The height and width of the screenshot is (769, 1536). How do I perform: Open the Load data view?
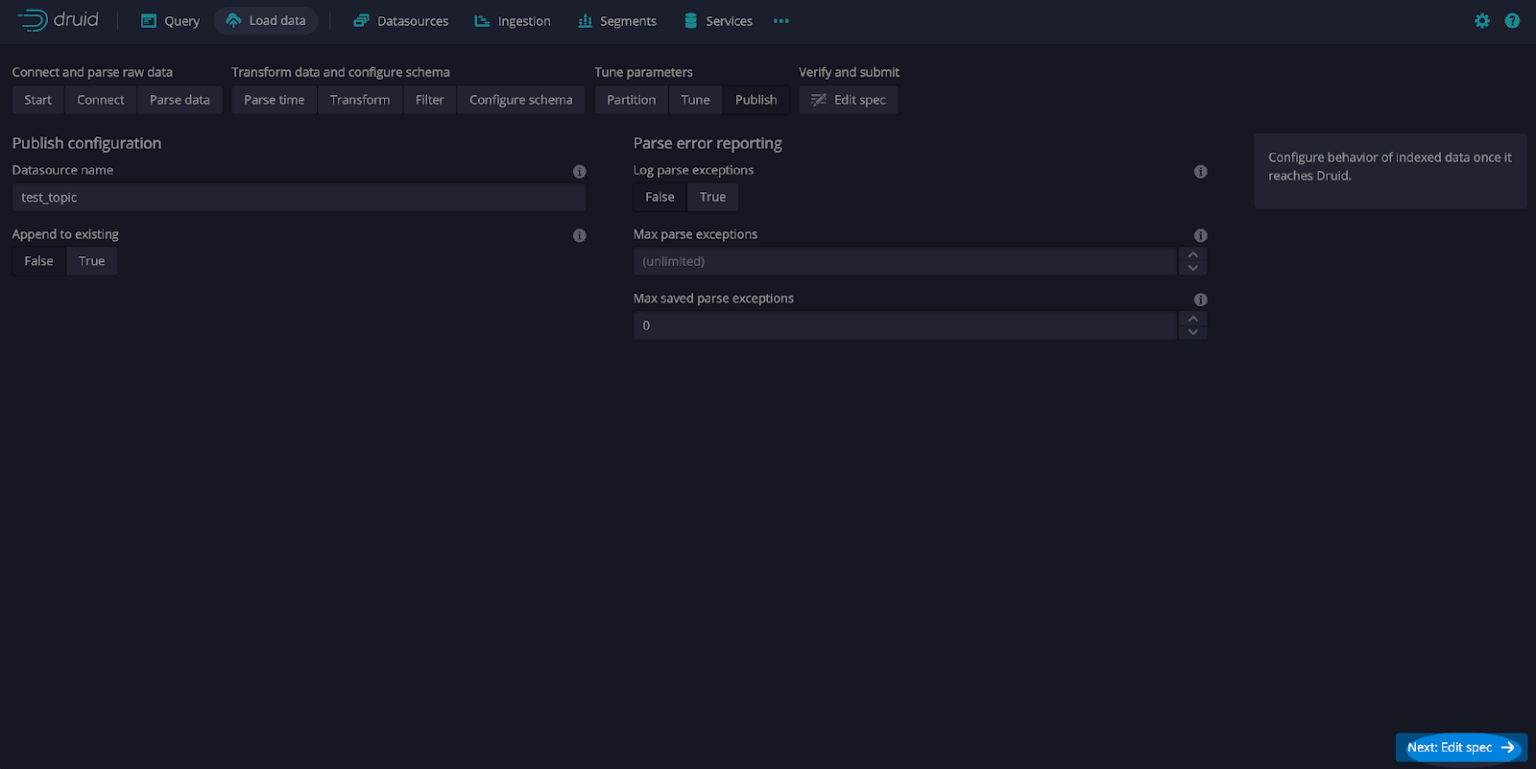pos(266,21)
